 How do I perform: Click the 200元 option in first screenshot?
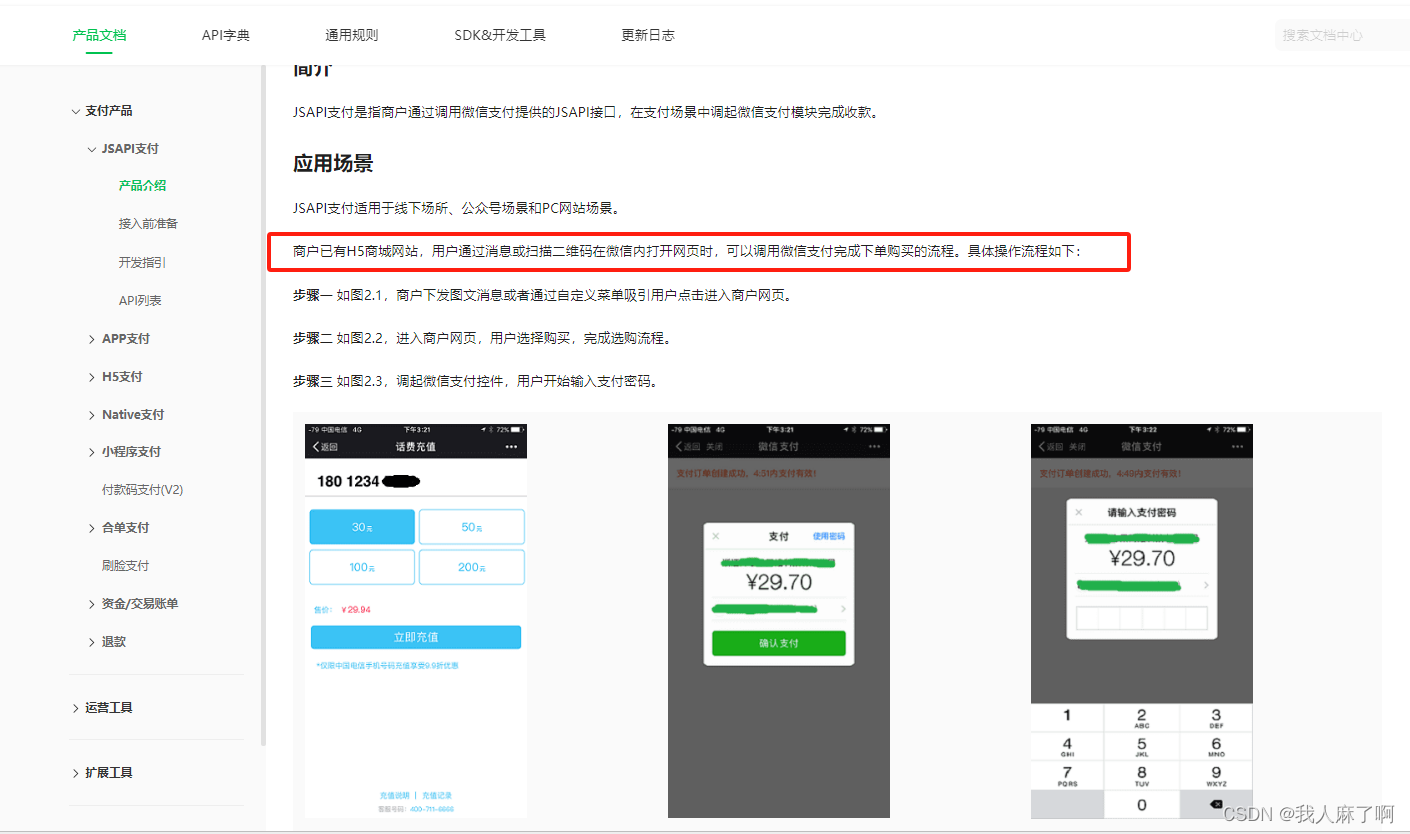pos(471,567)
